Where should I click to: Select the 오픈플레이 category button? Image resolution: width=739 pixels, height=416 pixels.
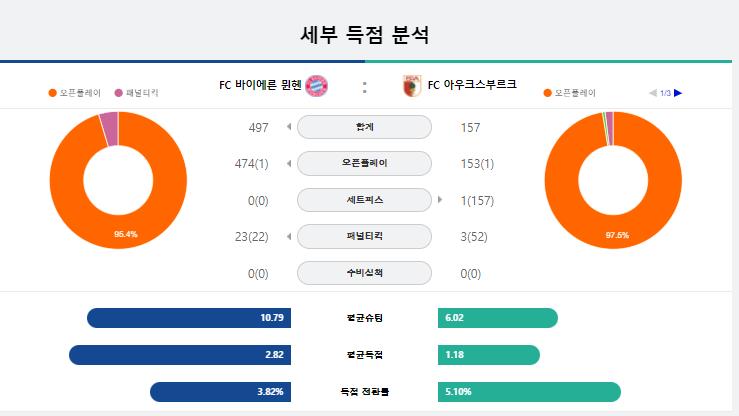click(x=364, y=163)
